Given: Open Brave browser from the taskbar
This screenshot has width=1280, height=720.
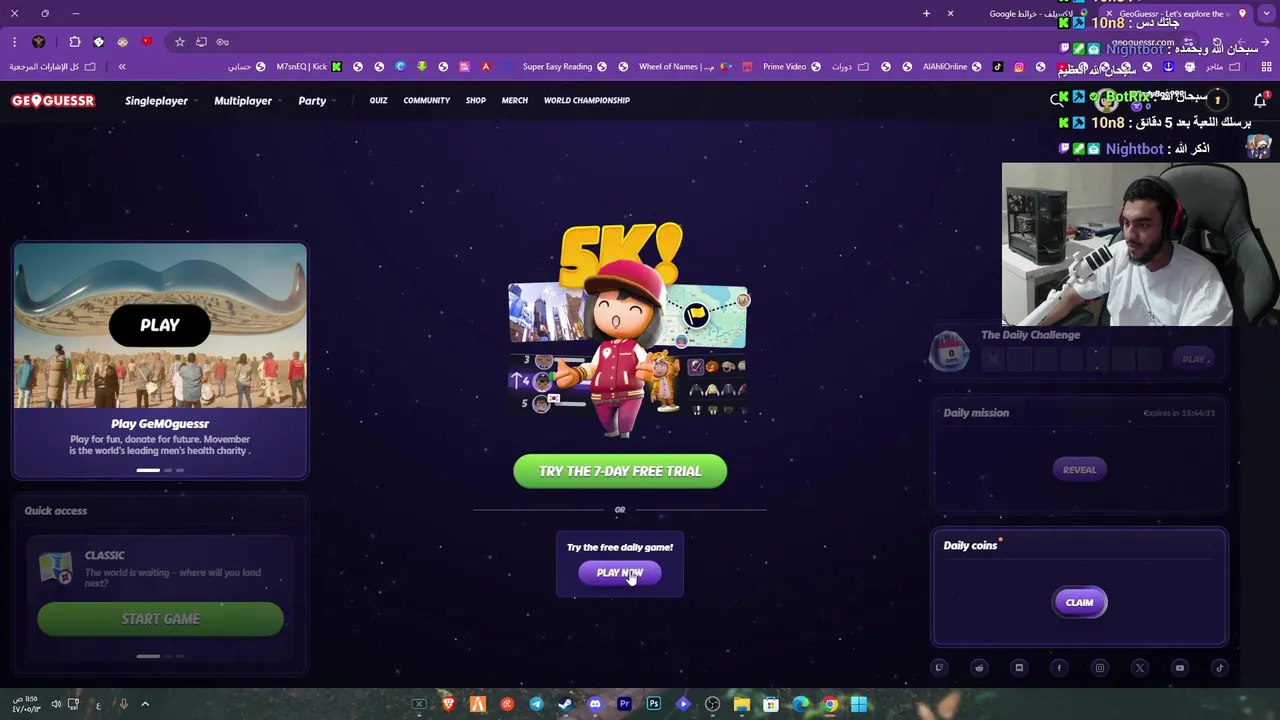Looking at the screenshot, I should pyautogui.click(x=449, y=704).
